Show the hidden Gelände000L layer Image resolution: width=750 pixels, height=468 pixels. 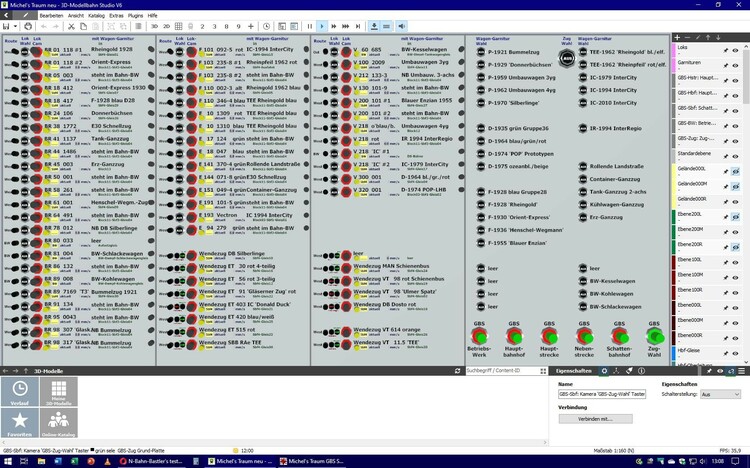[x=735, y=171]
